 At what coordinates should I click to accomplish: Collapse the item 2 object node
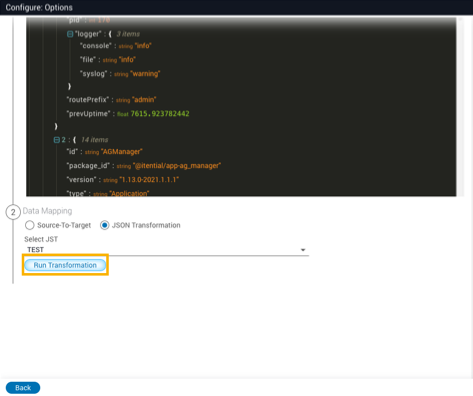57,140
